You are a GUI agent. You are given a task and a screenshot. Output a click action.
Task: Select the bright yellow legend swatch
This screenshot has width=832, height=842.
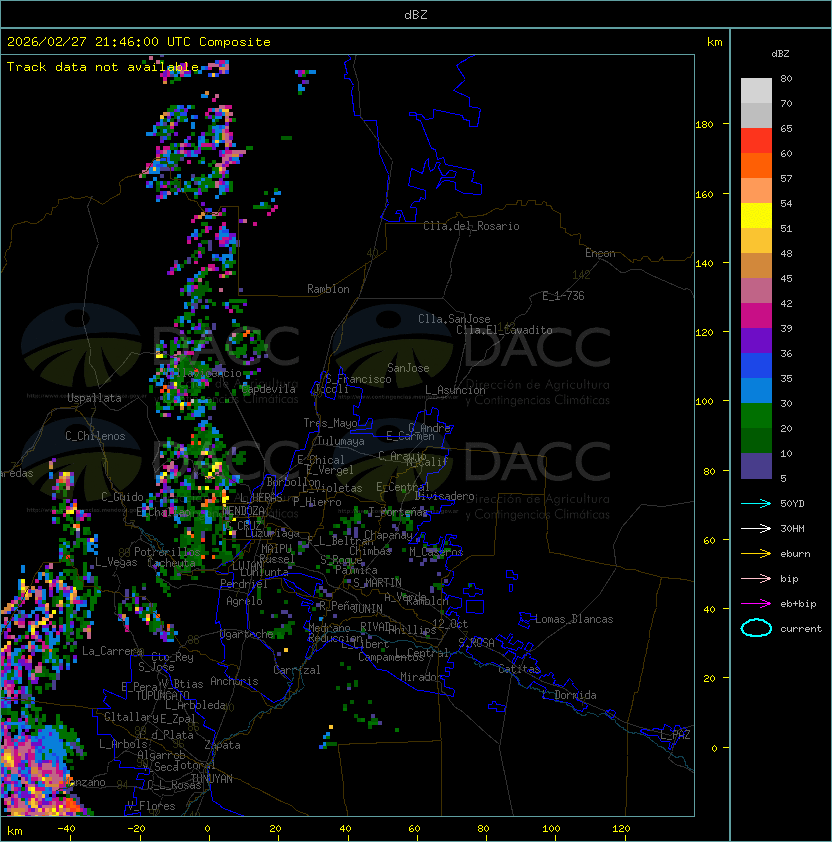(x=756, y=216)
